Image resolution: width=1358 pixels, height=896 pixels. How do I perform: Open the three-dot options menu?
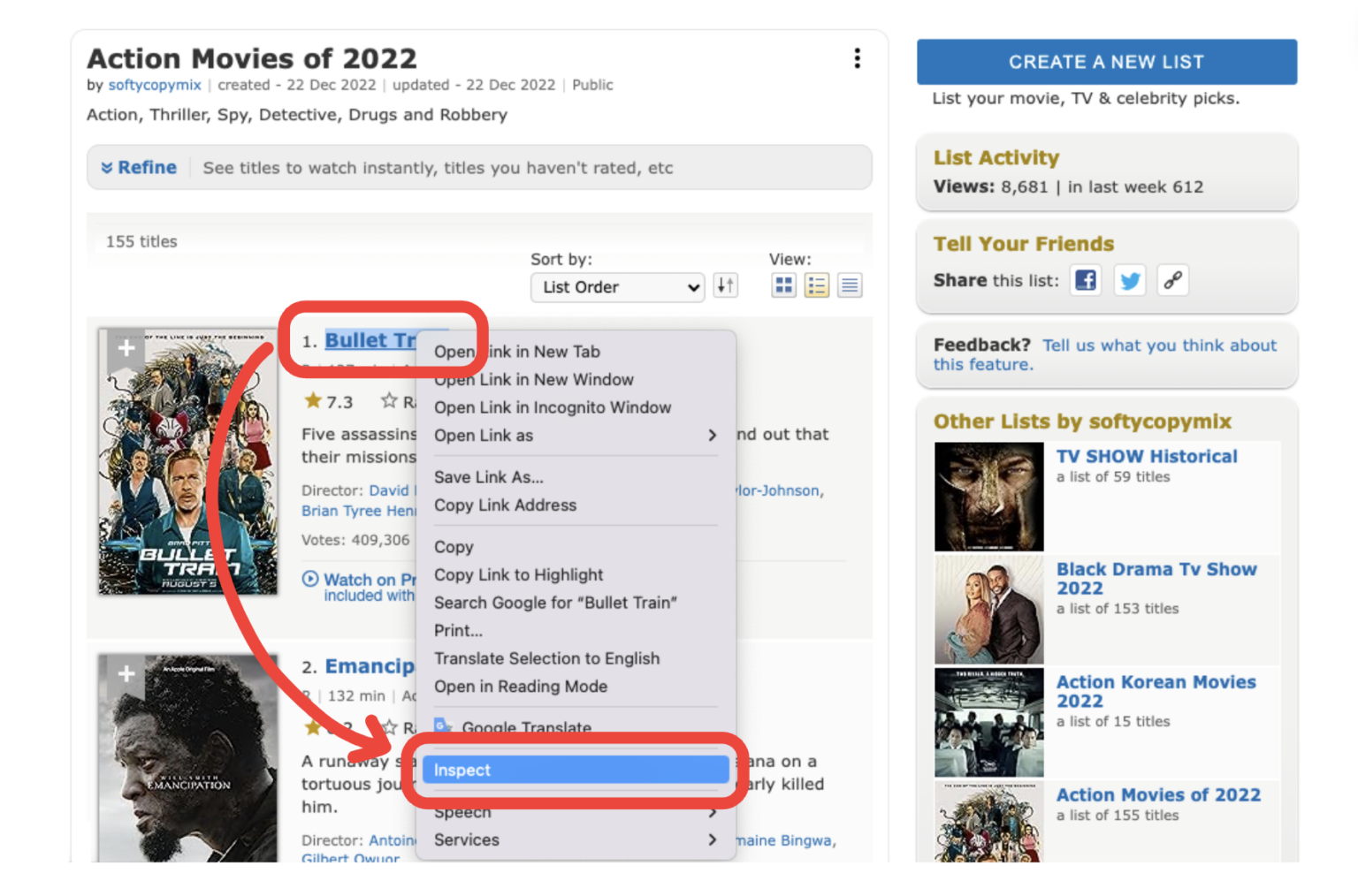[857, 57]
